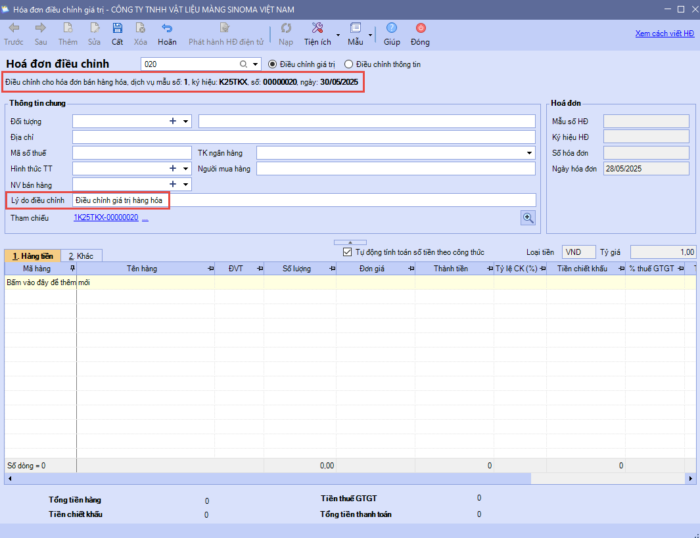Click the Lý do điều chỉnh text field

pos(300,200)
